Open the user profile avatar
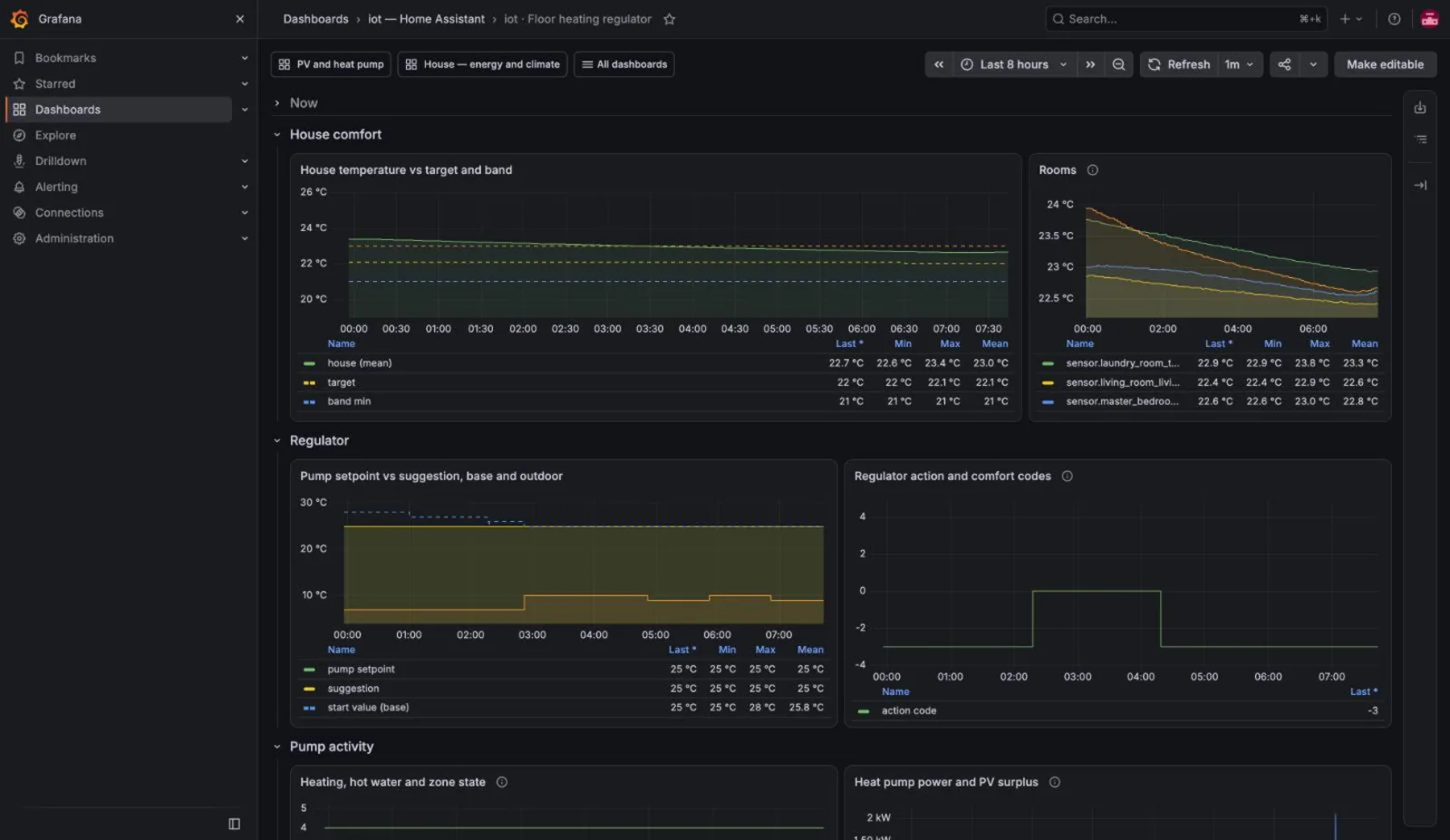This screenshot has height=840, width=1450. 1429,19
